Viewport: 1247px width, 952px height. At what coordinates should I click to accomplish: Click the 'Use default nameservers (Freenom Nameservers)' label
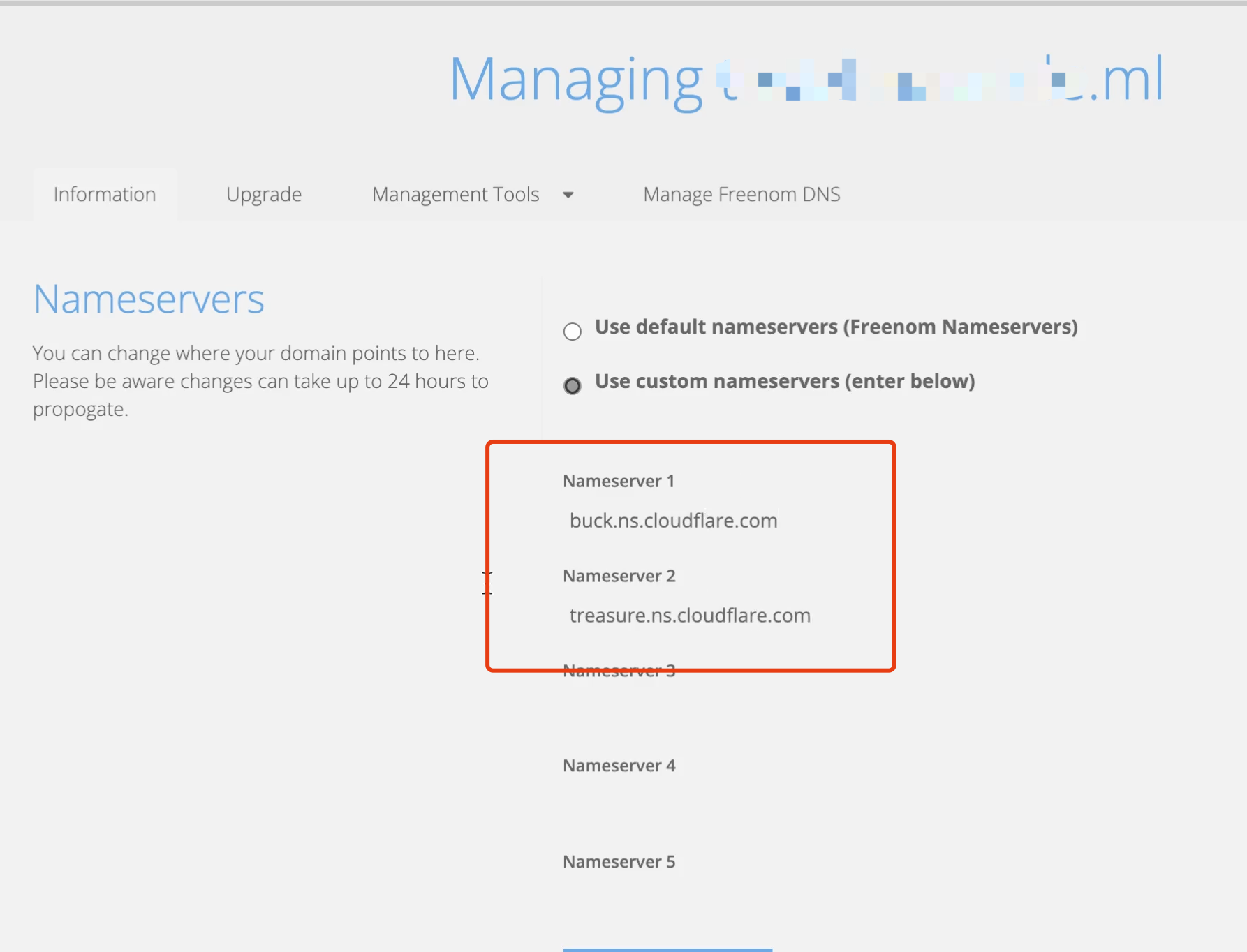[x=836, y=327]
